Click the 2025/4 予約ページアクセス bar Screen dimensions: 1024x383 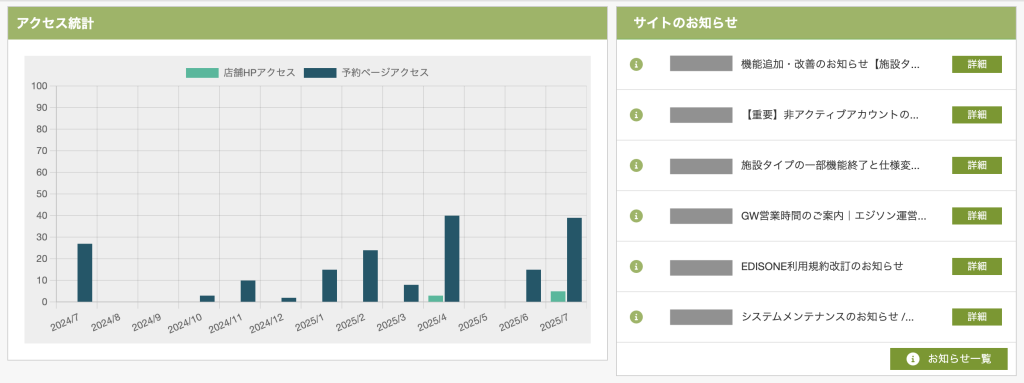tap(452, 259)
